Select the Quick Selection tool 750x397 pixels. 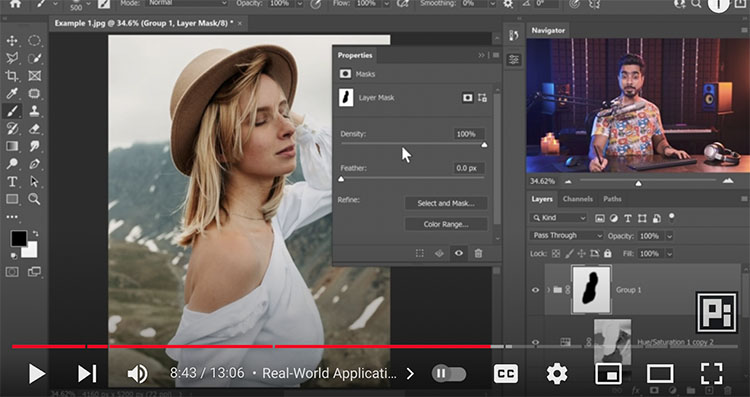pos(34,58)
